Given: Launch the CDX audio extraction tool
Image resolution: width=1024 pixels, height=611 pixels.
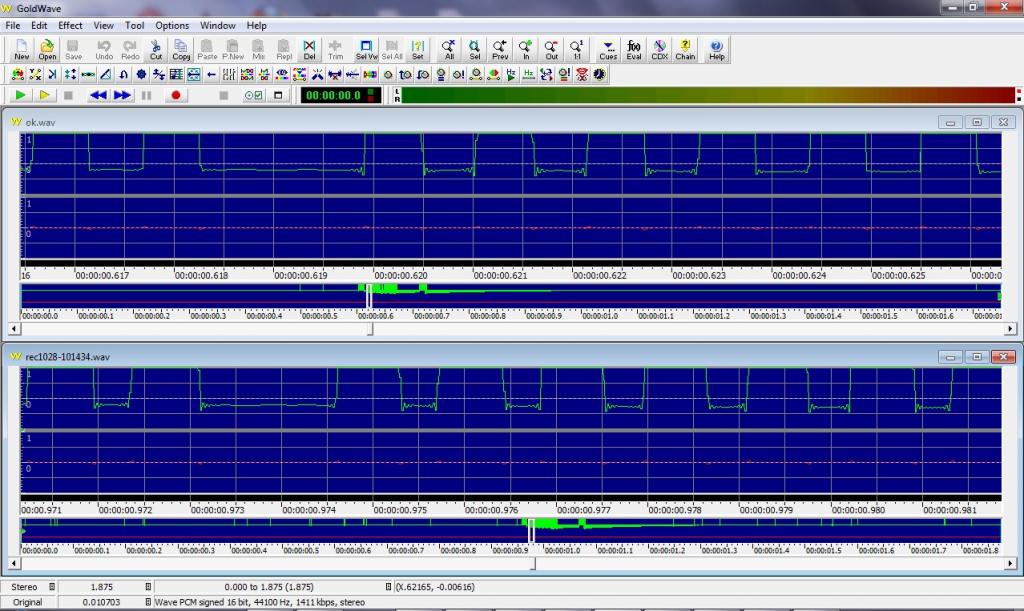Looking at the screenshot, I should point(660,49).
